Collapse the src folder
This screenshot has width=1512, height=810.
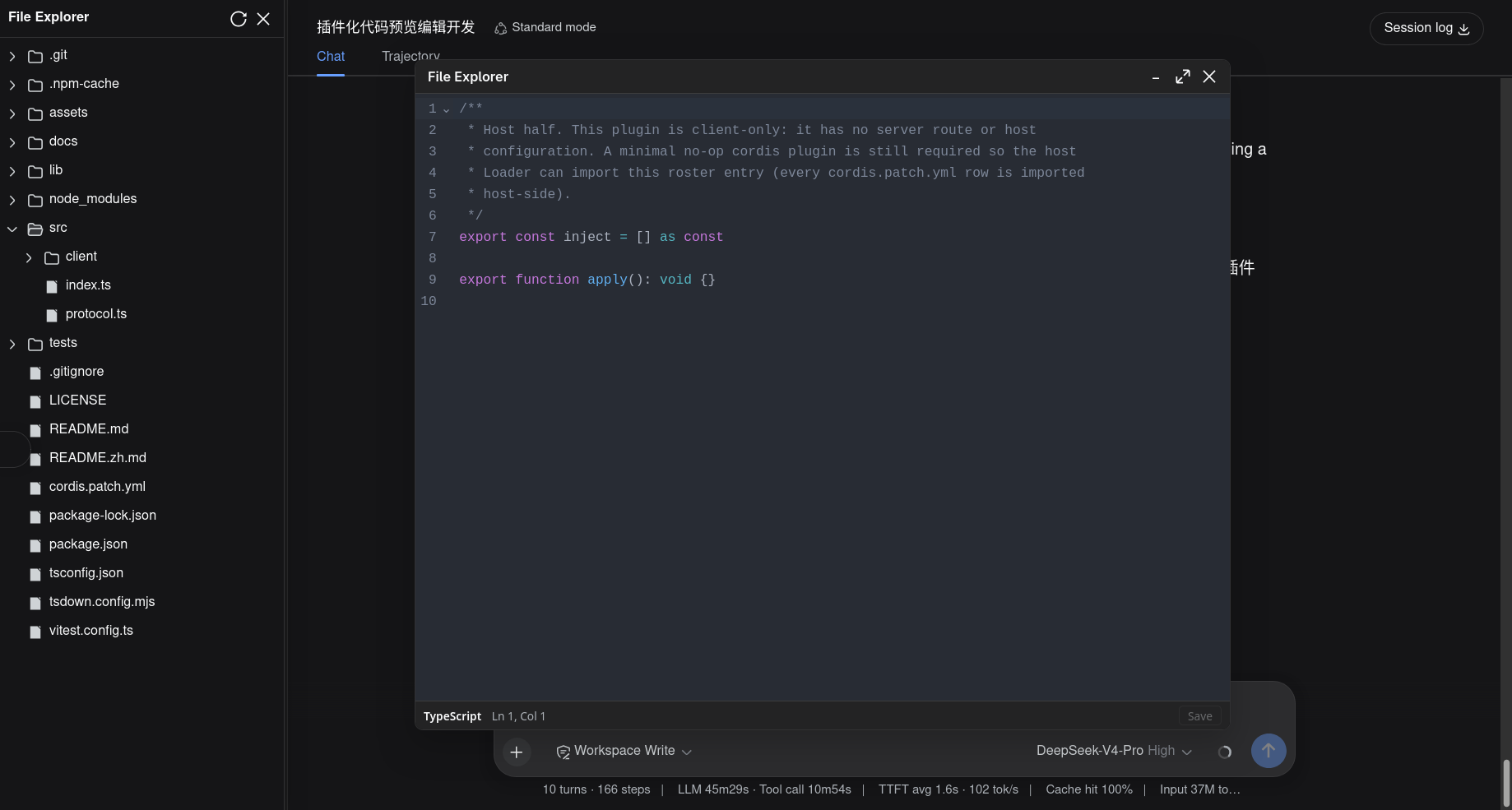12,229
